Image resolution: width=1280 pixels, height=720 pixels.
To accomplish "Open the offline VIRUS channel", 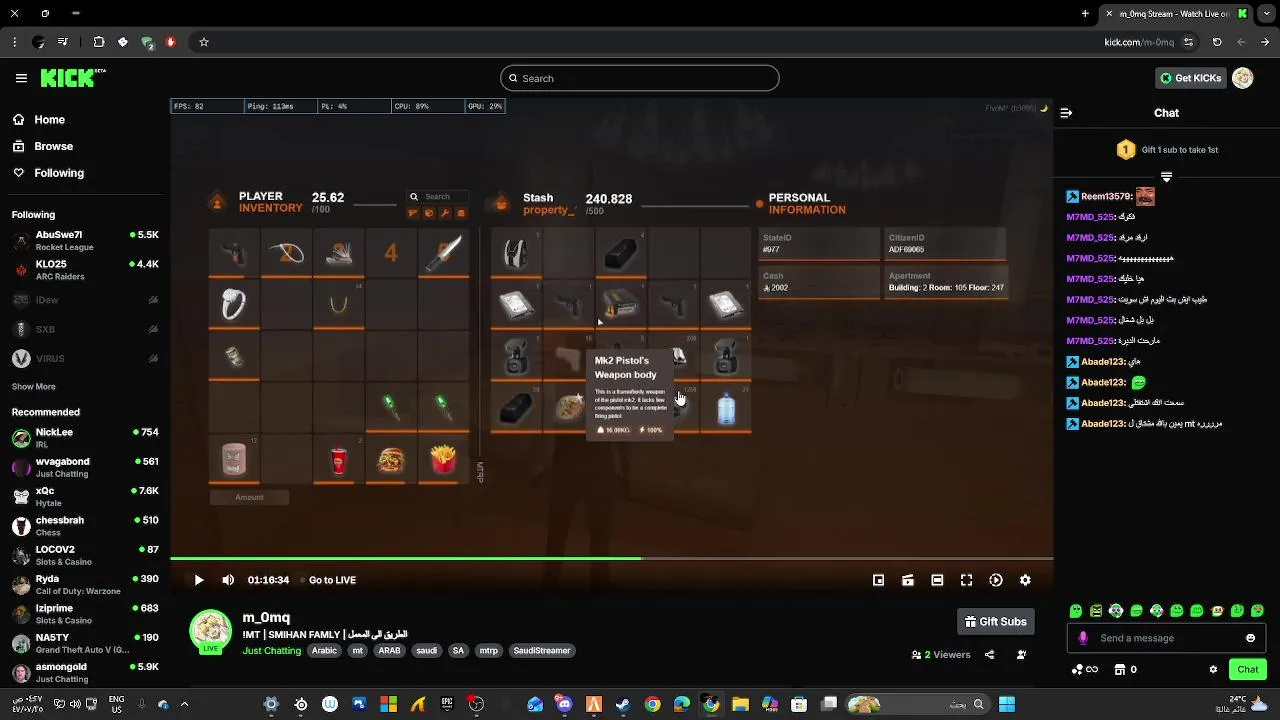I will (x=85, y=358).
